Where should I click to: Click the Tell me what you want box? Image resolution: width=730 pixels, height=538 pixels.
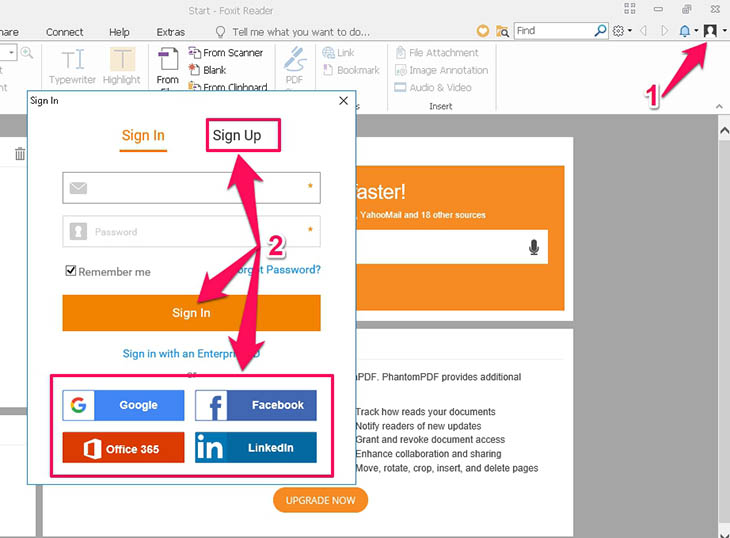[301, 32]
